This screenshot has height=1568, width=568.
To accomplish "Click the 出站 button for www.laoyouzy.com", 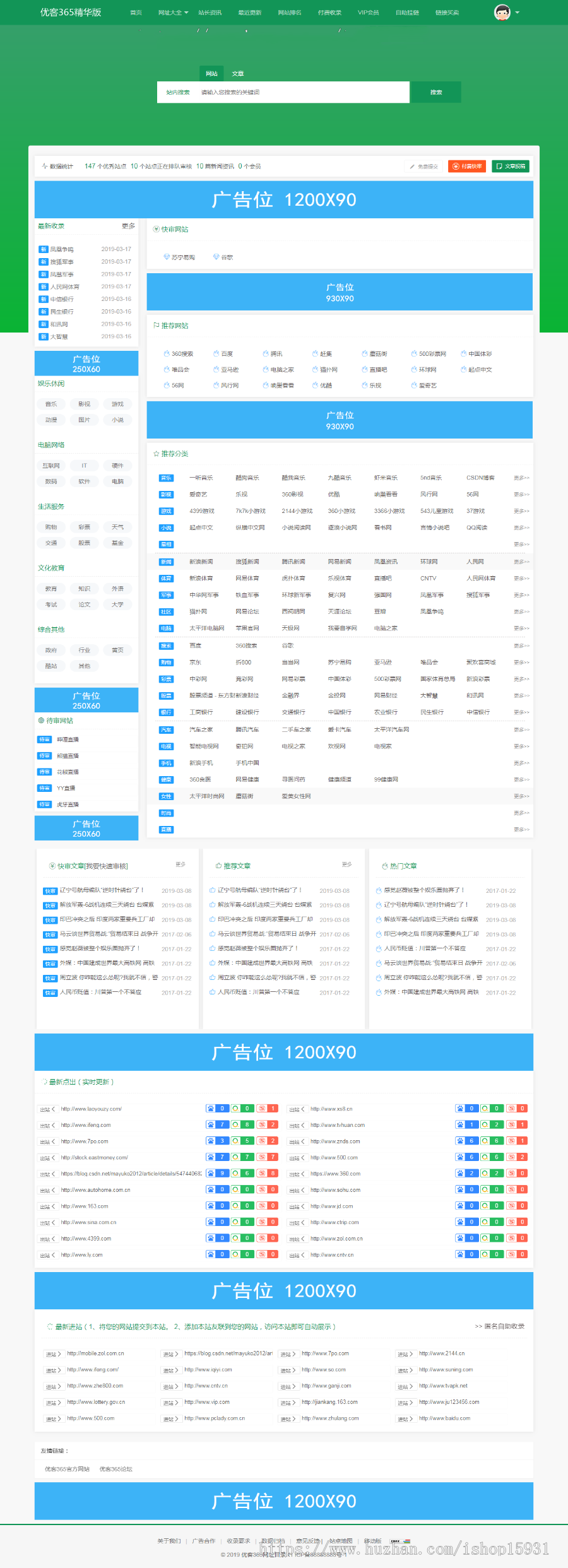I will point(48,1109).
